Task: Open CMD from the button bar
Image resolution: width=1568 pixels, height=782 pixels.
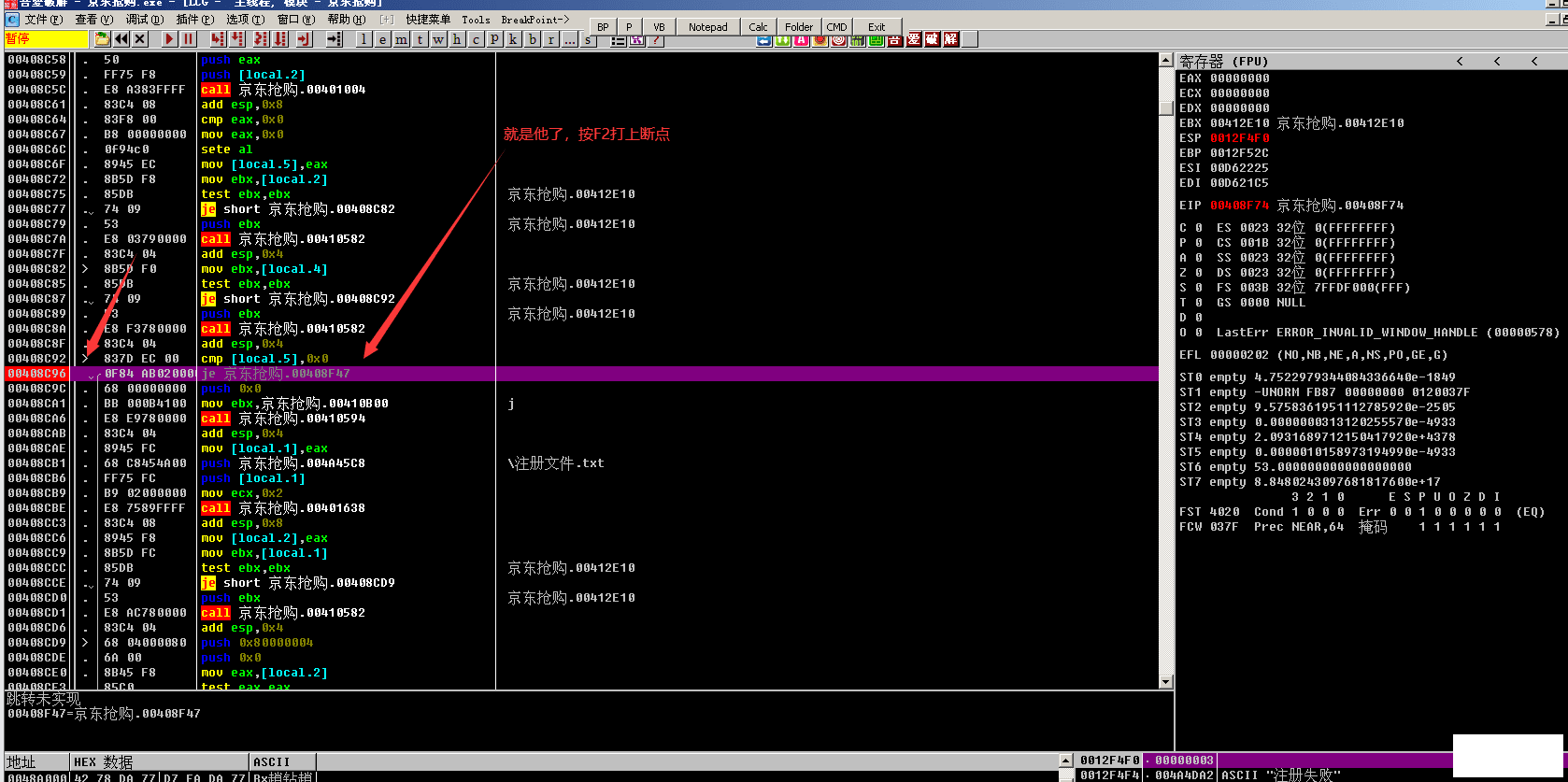Action: coord(837,26)
